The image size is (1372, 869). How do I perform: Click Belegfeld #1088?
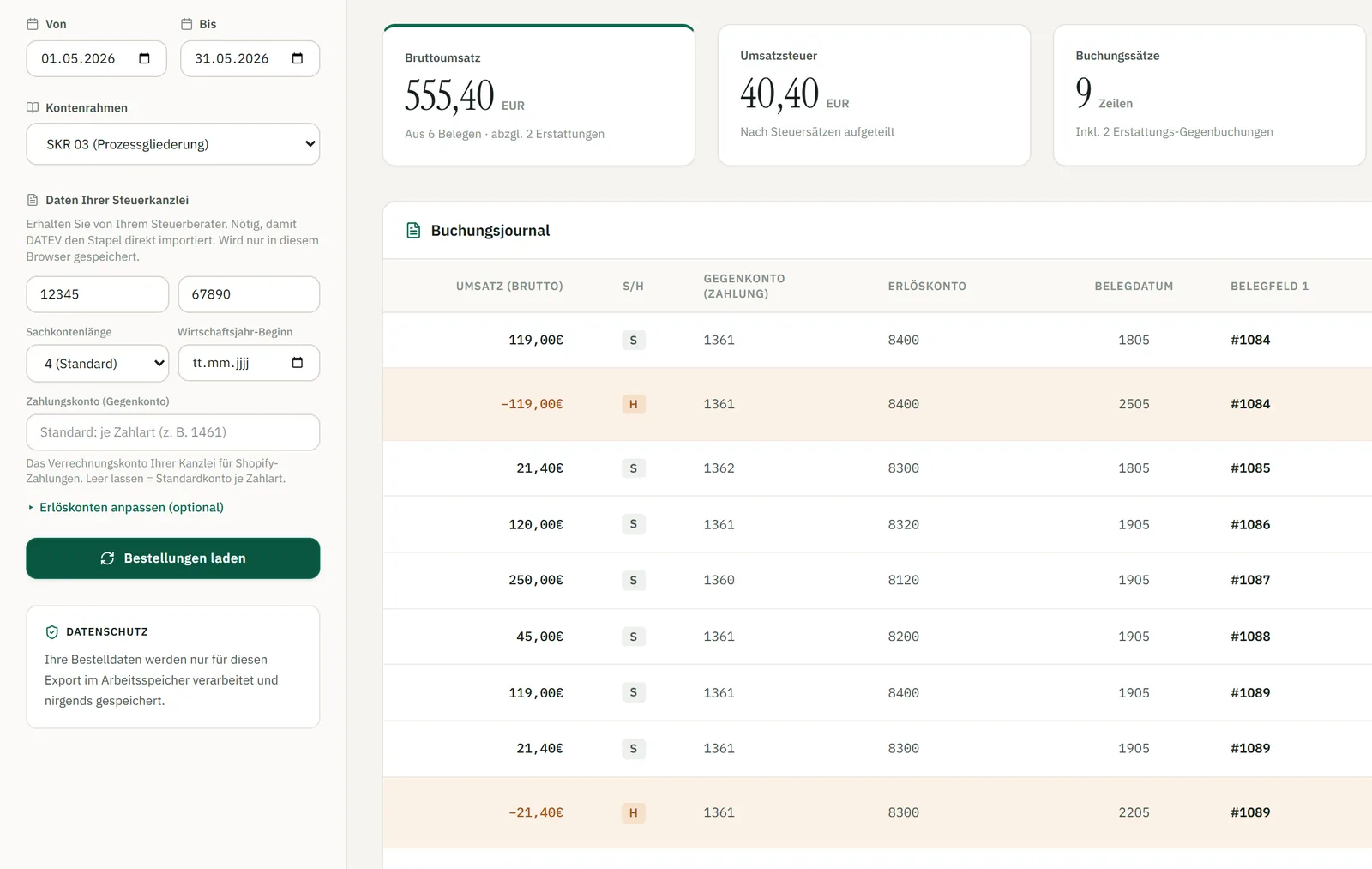pyautogui.click(x=1250, y=637)
